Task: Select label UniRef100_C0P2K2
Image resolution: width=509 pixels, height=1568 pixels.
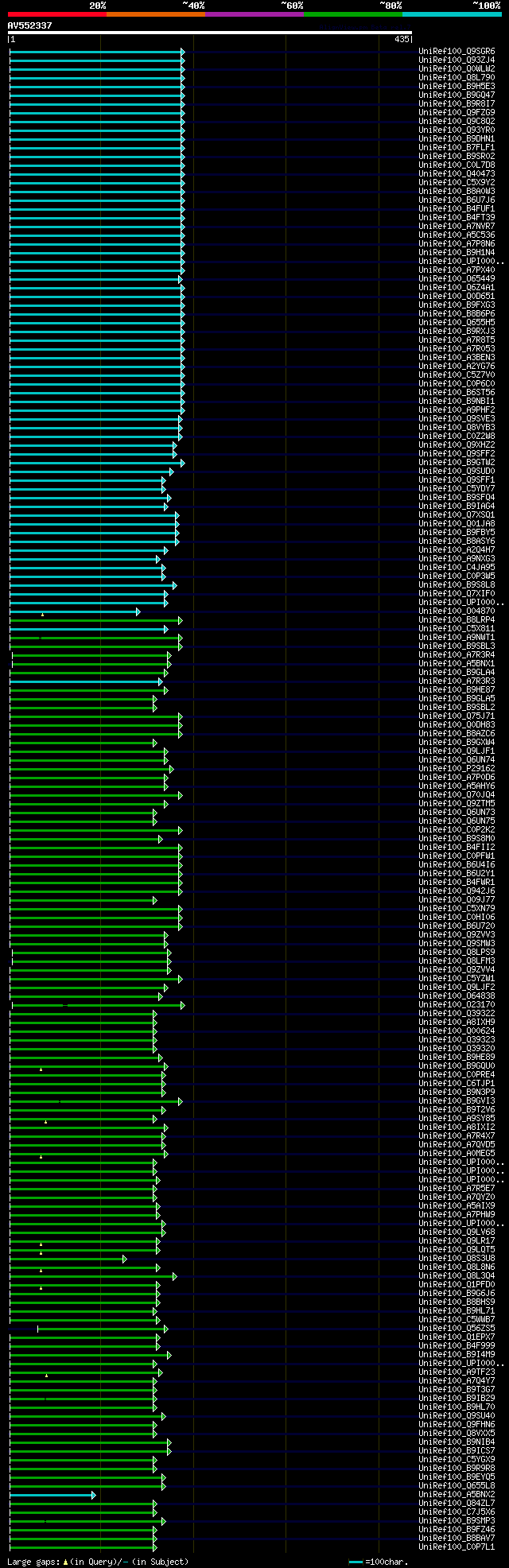Action: (457, 829)
